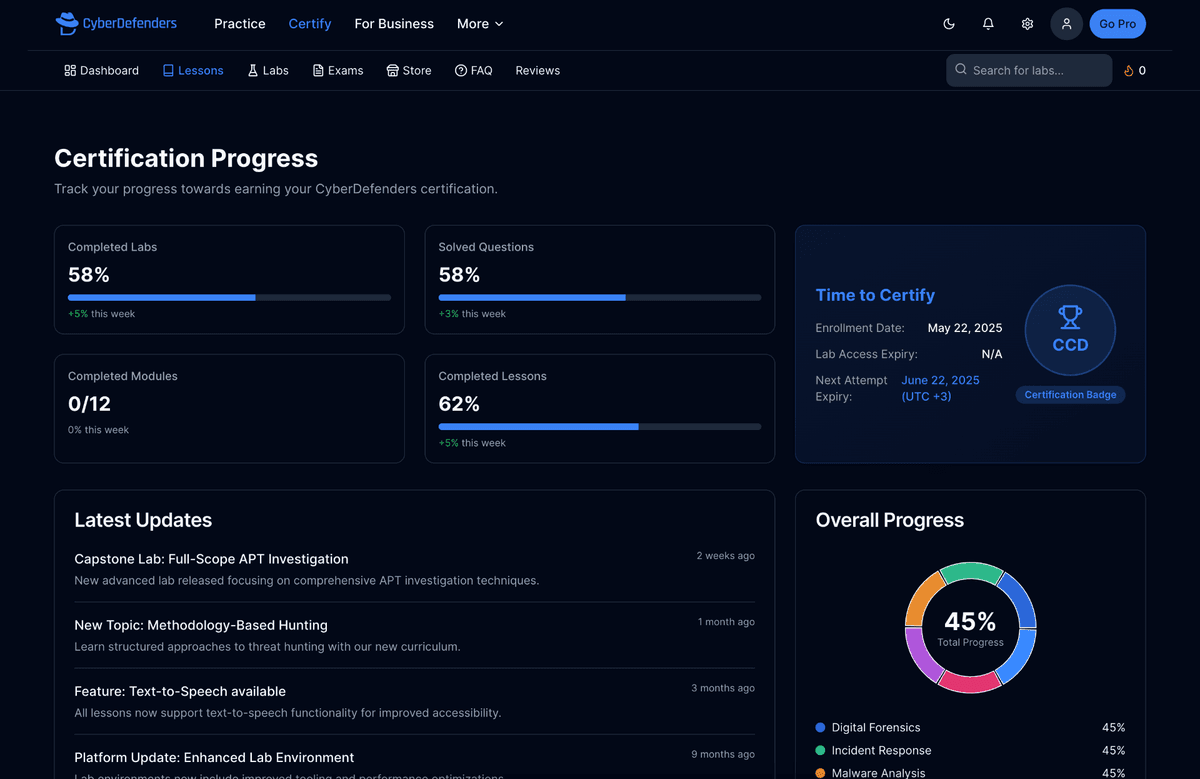Screen dimensions: 1200x779
Task: Click the May 22, 2025 enrollment date
Action: click(x=965, y=328)
